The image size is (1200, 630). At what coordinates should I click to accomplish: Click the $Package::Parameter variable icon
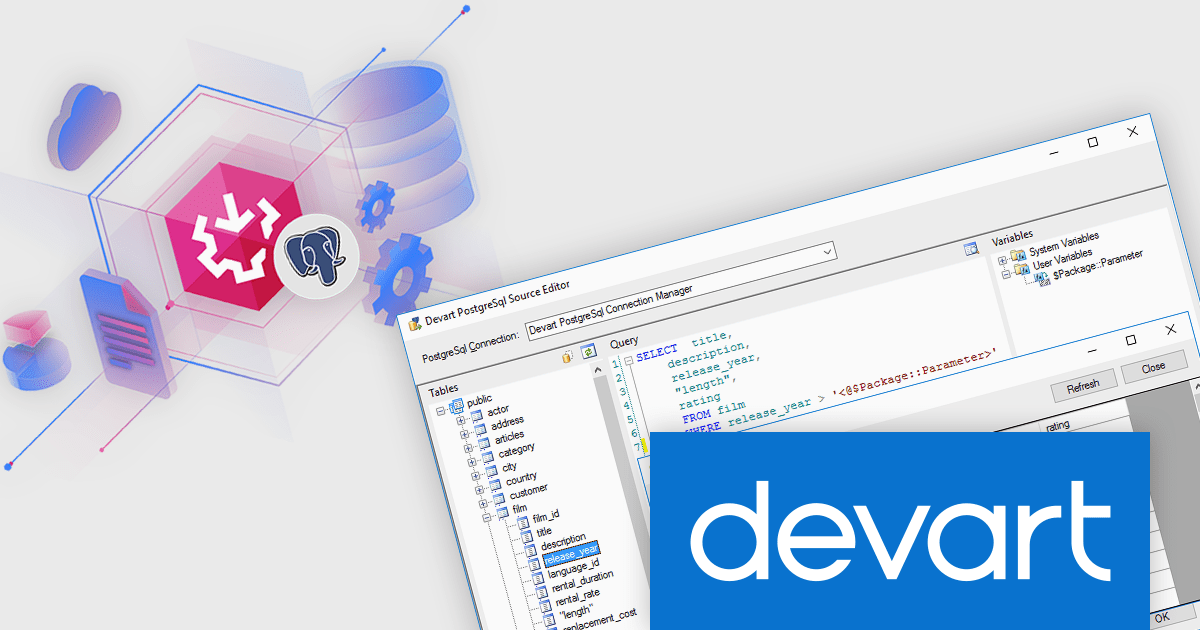pyautogui.click(x=1044, y=280)
